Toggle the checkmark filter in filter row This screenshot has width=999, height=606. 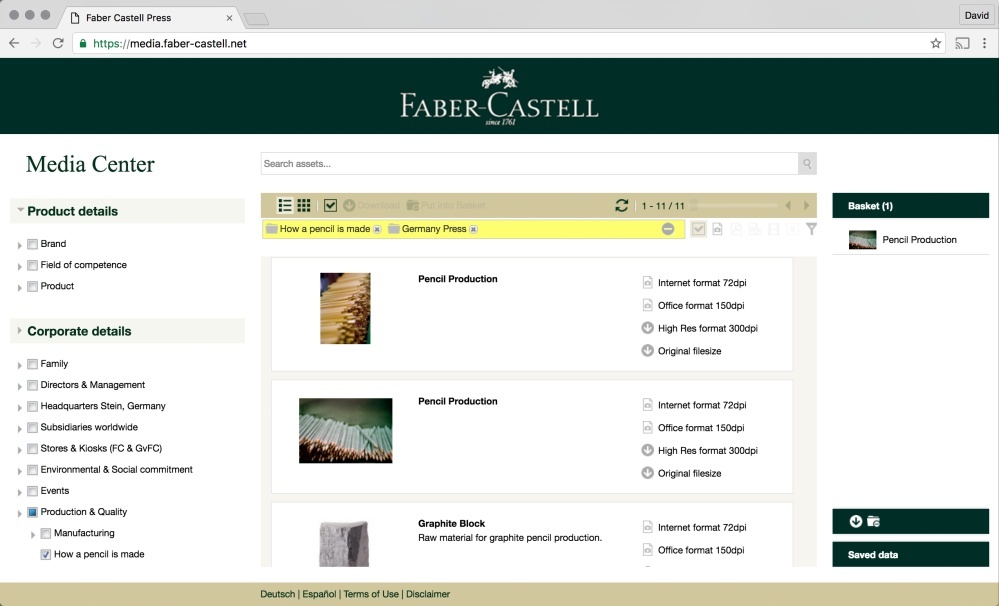click(x=698, y=229)
